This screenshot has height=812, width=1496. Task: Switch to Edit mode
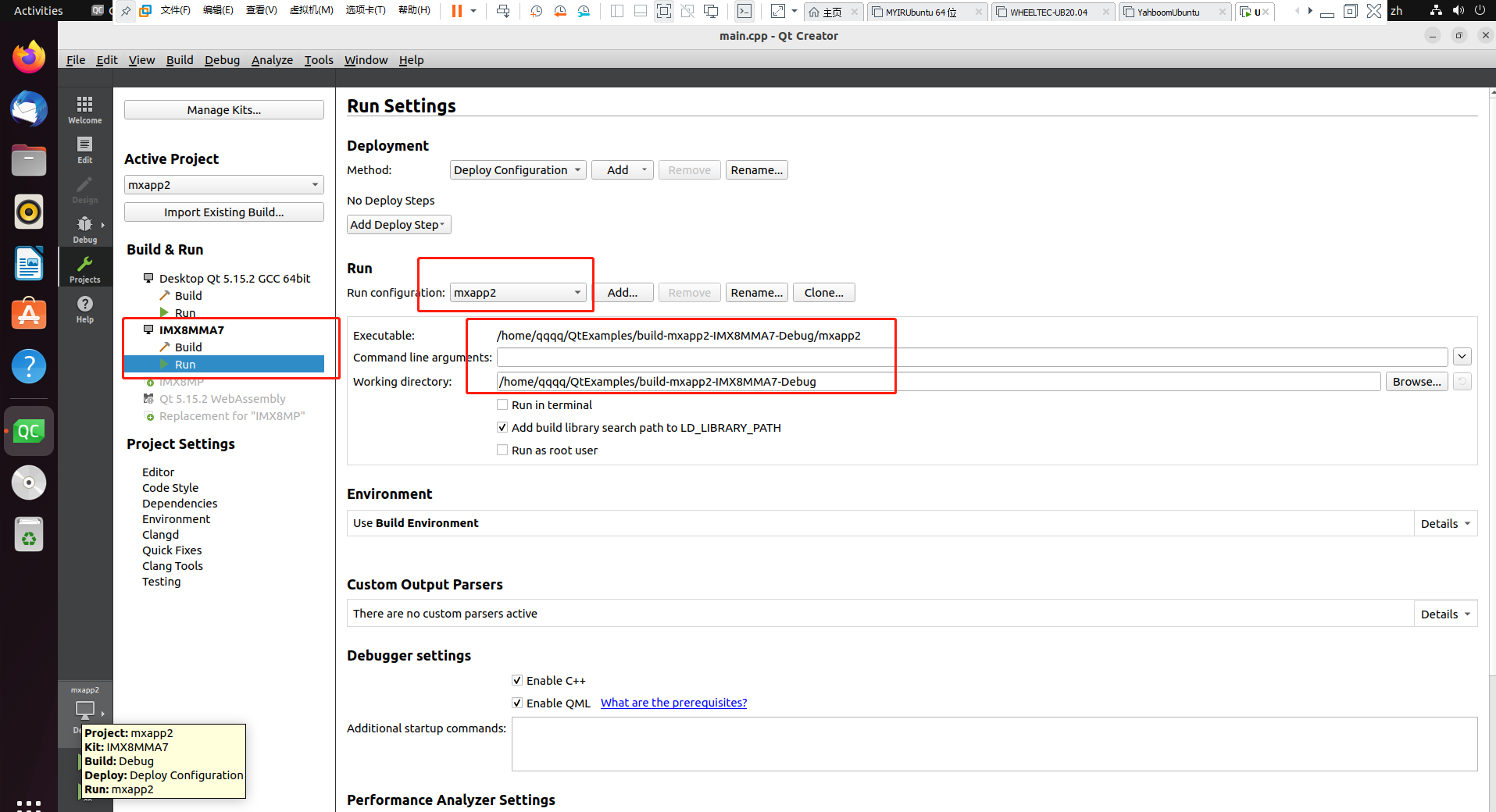(x=84, y=150)
